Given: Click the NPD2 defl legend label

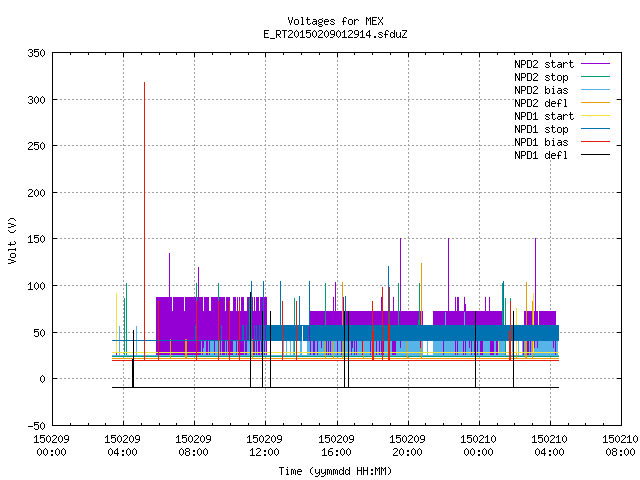Looking at the screenshot, I should [x=541, y=103].
